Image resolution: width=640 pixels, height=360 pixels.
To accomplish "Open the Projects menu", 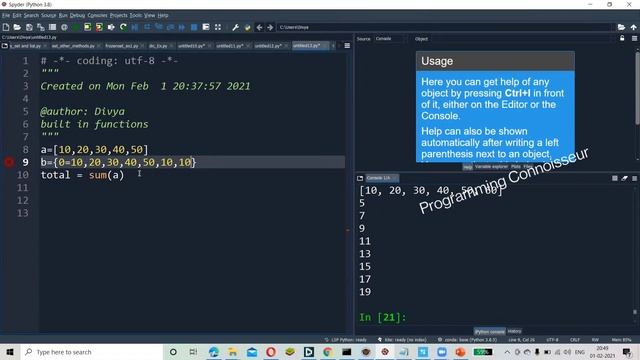I will pos(118,15).
